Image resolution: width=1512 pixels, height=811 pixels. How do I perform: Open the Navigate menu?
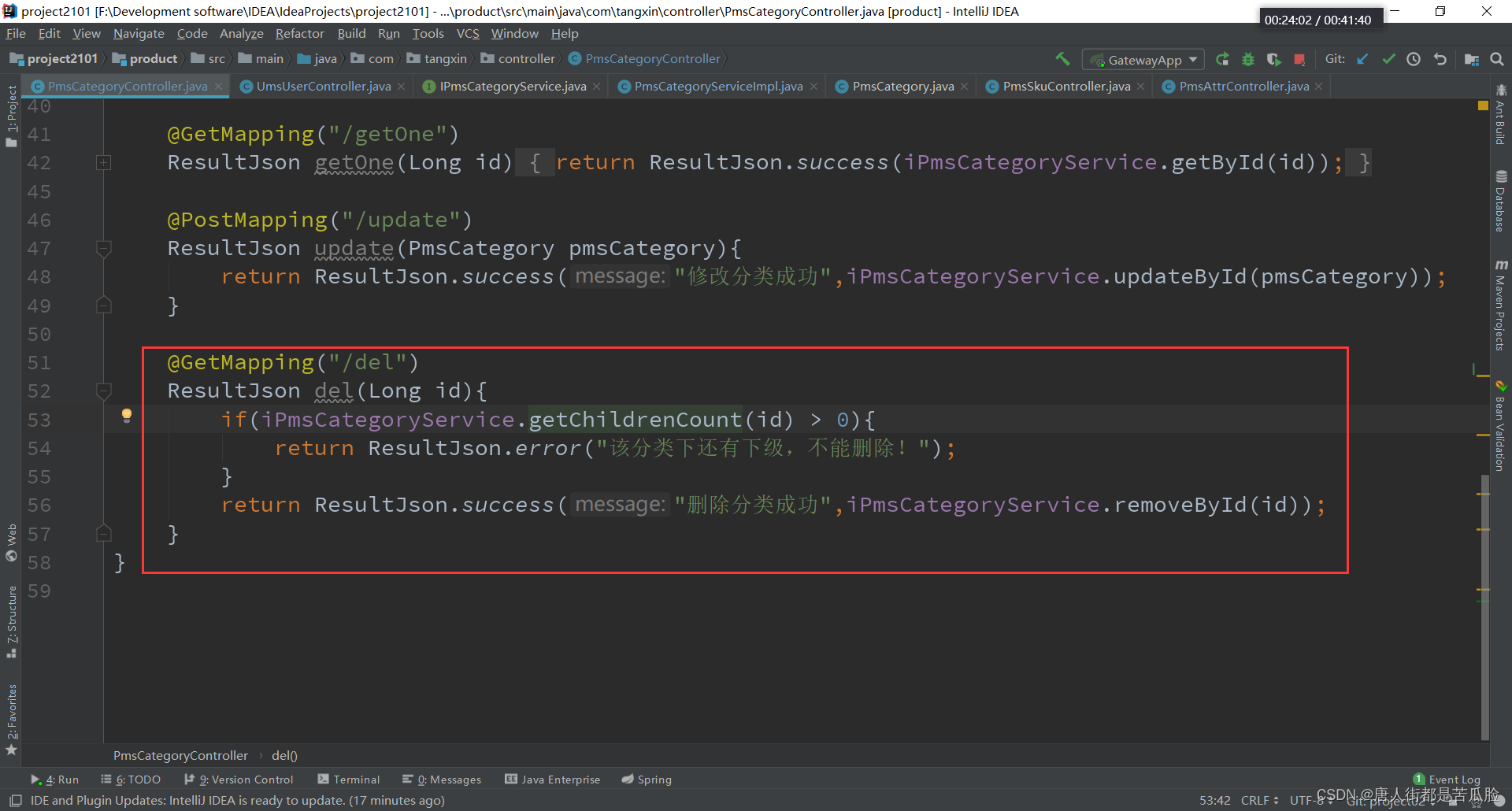[x=139, y=33]
